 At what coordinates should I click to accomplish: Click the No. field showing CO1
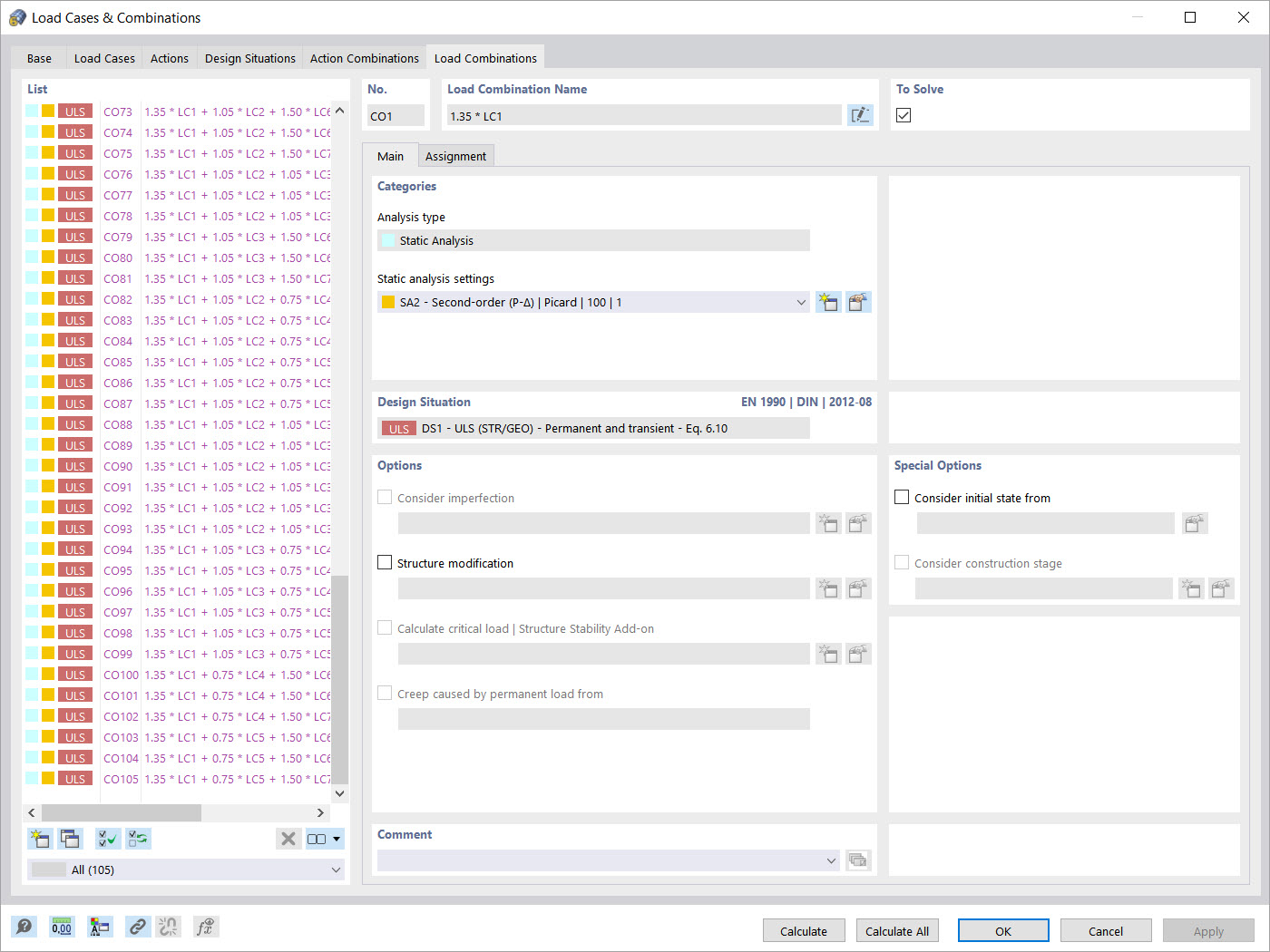[x=396, y=115]
